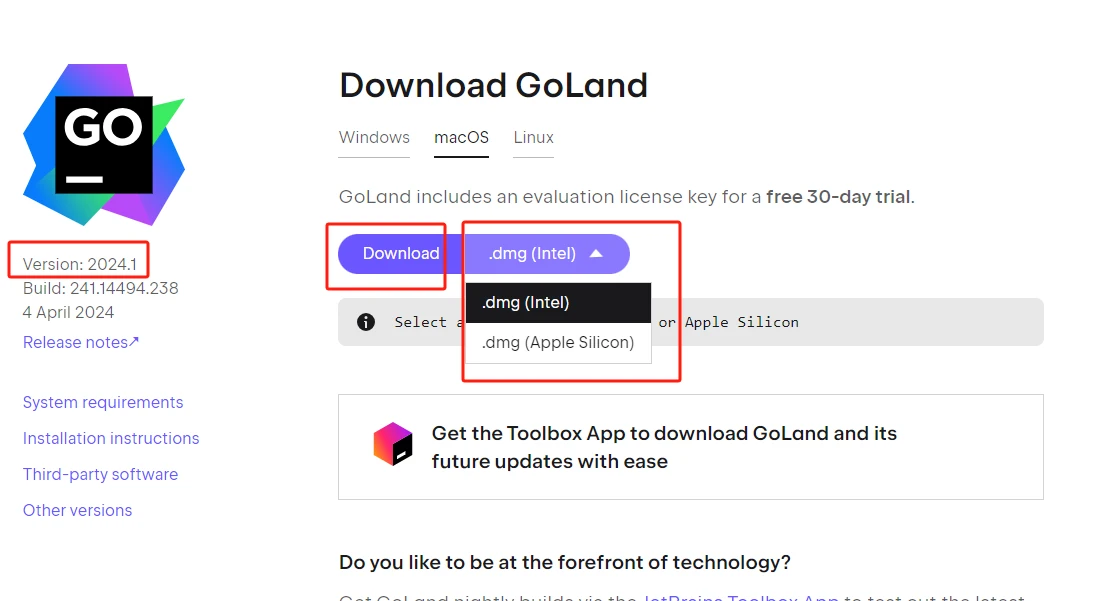Click the JetBrains Toolbox App link

click(741, 597)
